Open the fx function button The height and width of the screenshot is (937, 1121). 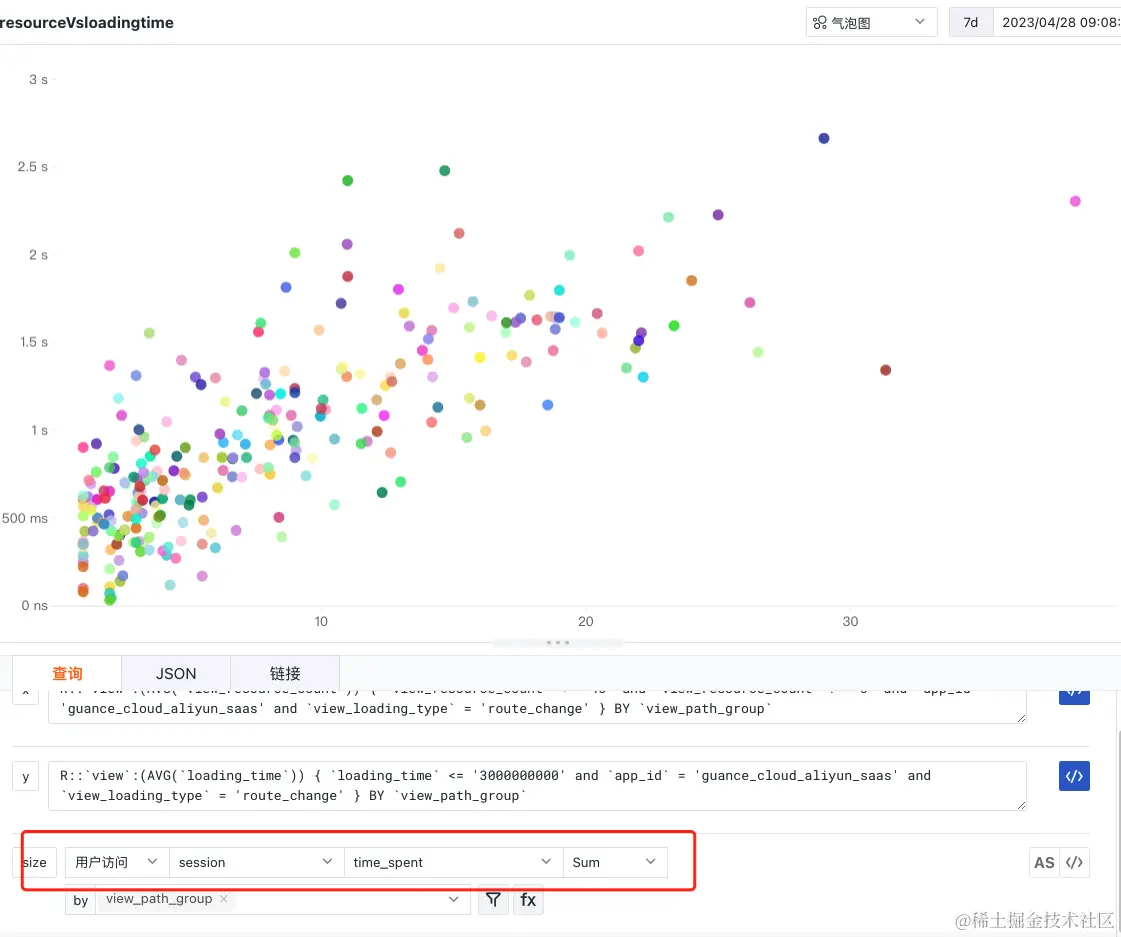pyautogui.click(x=528, y=899)
